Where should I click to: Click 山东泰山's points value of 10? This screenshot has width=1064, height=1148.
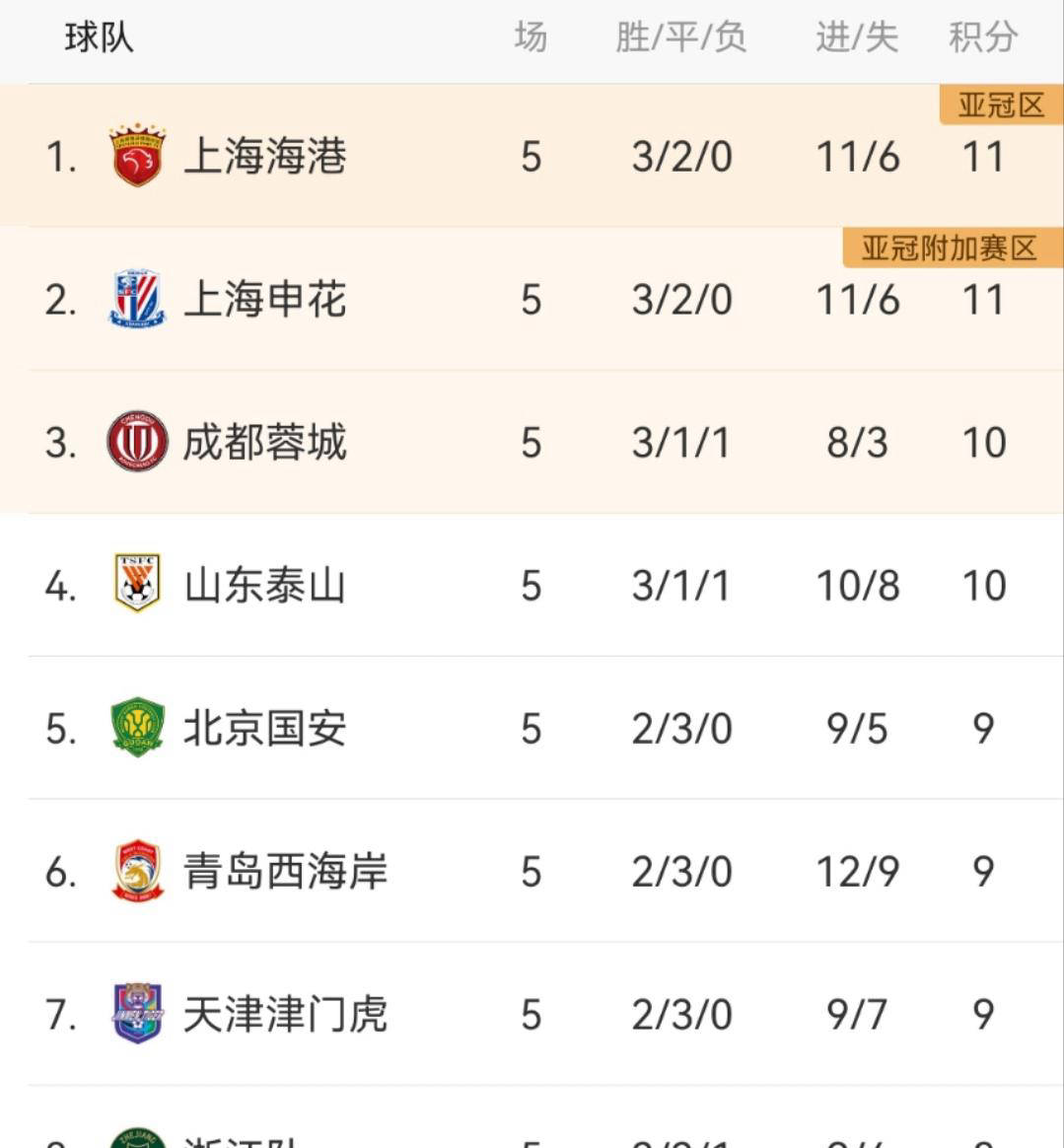coord(983,585)
